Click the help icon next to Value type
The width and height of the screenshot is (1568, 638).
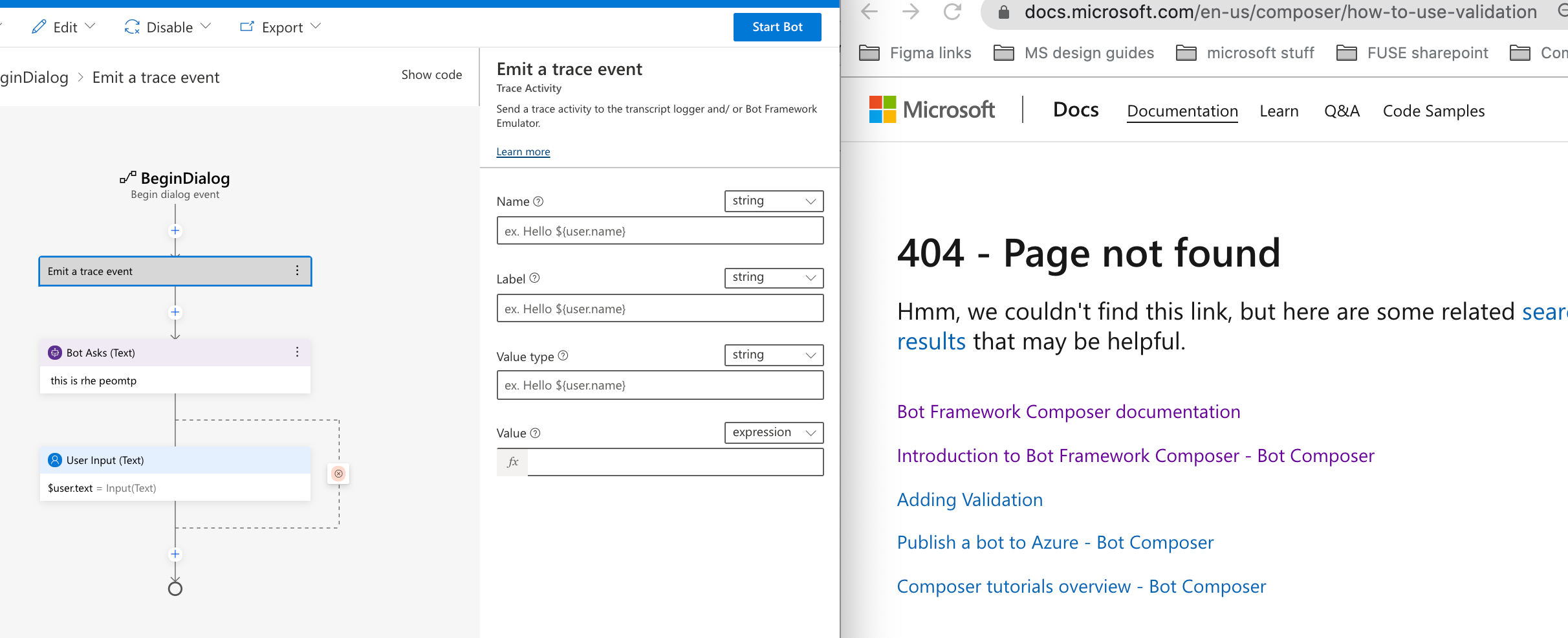563,356
